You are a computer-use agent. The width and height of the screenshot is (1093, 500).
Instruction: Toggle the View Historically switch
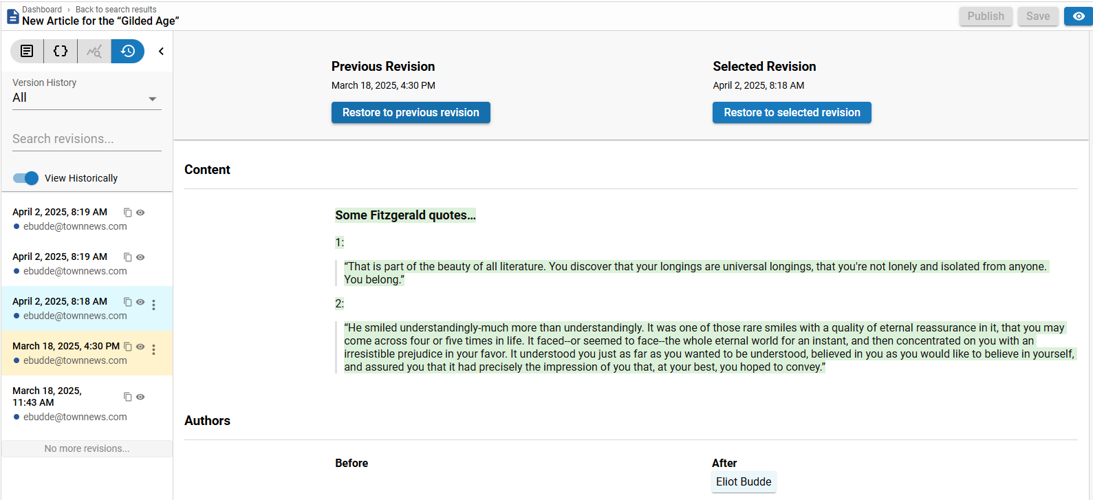(x=26, y=178)
